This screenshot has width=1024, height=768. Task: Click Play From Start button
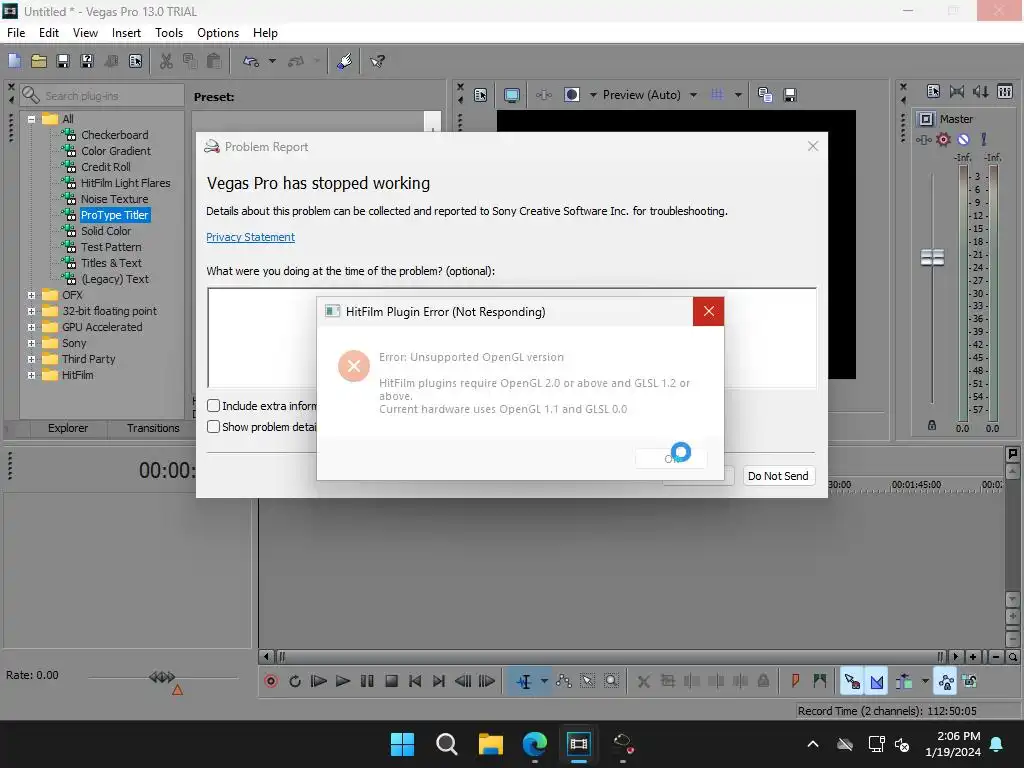pos(319,681)
